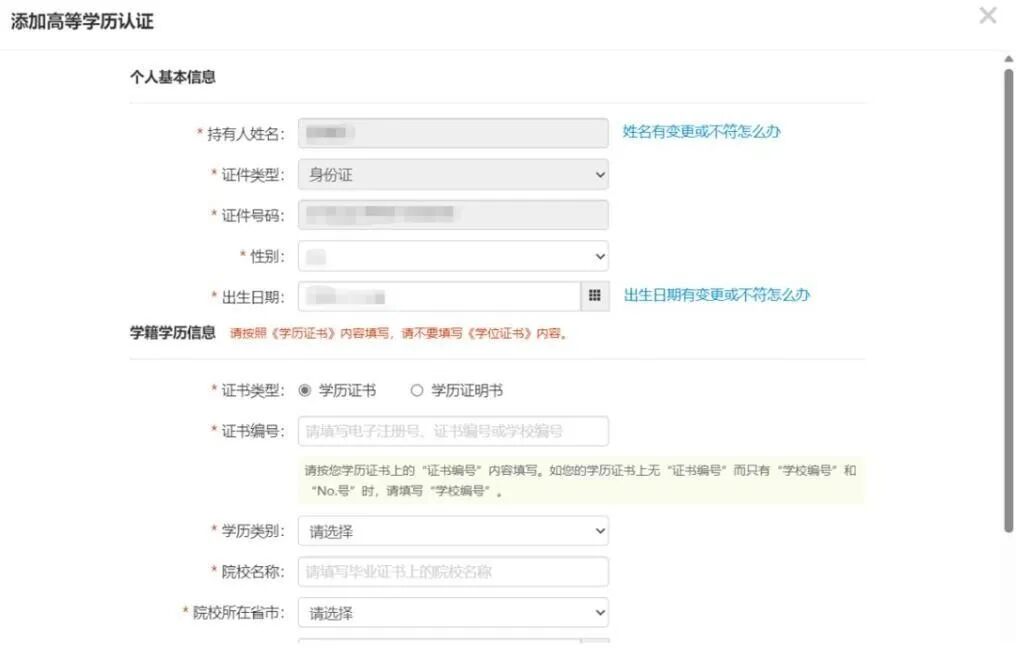Click the 证书编号 hint text about 学校编号
This screenshot has height=648, width=1016.
click(581, 480)
